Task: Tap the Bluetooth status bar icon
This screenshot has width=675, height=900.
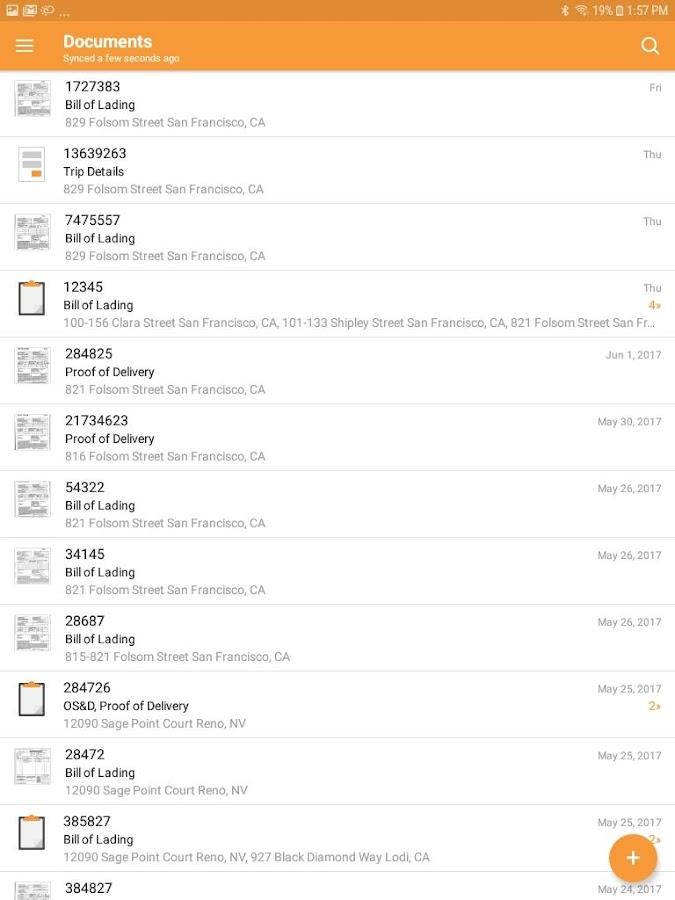Action: pyautogui.click(x=565, y=10)
